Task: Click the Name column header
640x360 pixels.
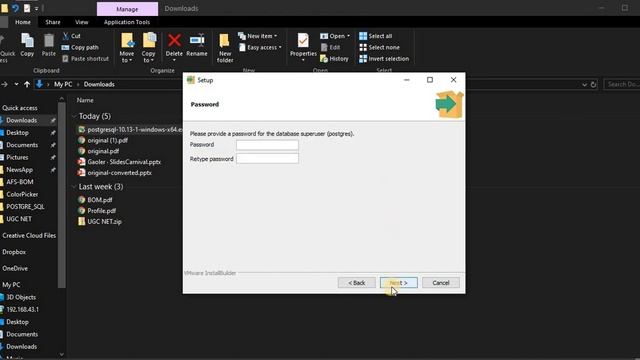Action: coord(85,100)
